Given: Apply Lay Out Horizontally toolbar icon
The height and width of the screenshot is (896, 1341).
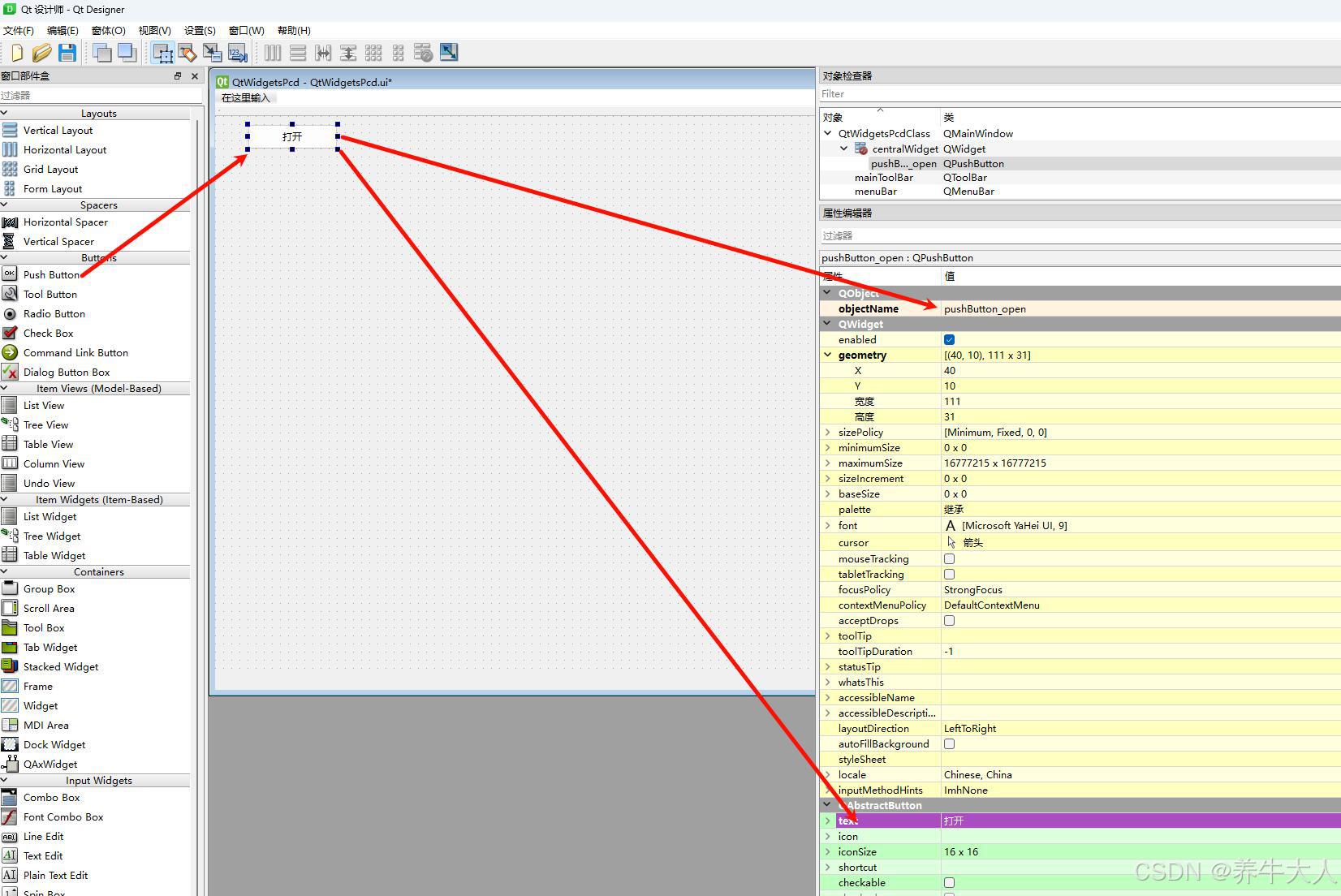Looking at the screenshot, I should point(273,54).
